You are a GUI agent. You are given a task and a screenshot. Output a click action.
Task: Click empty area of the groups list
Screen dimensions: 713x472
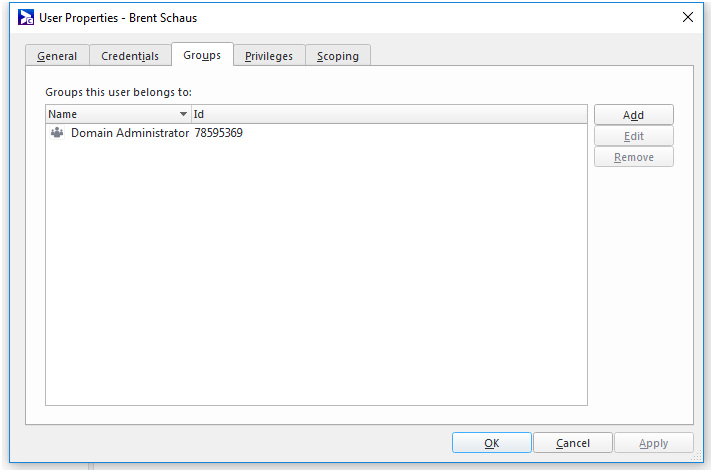315,280
